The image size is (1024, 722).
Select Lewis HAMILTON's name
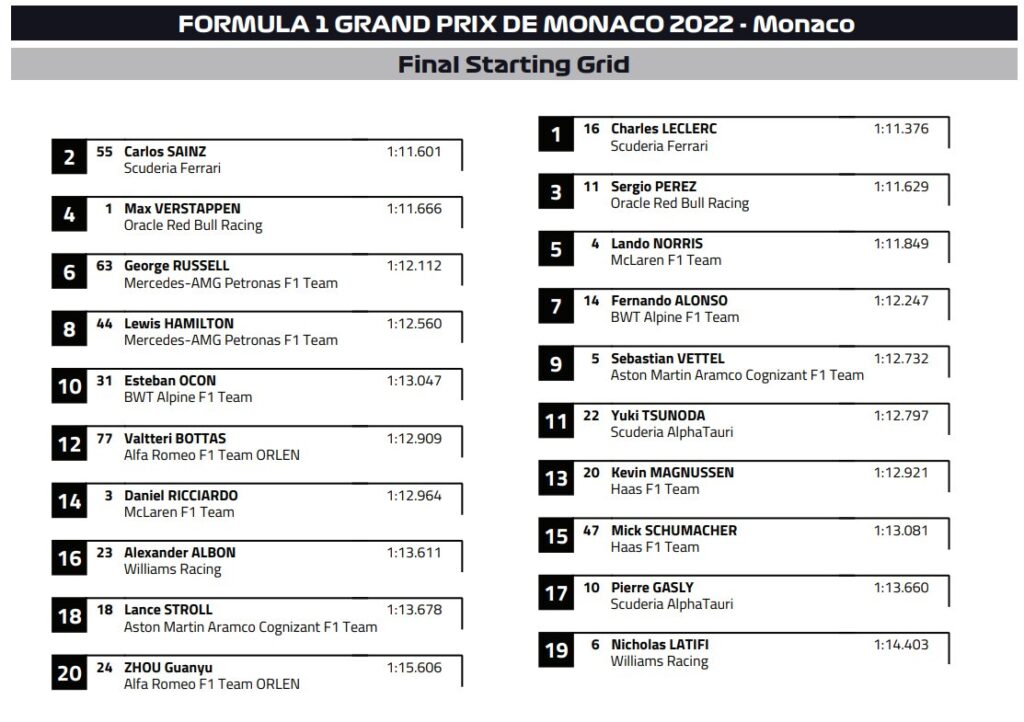pyautogui.click(x=178, y=323)
